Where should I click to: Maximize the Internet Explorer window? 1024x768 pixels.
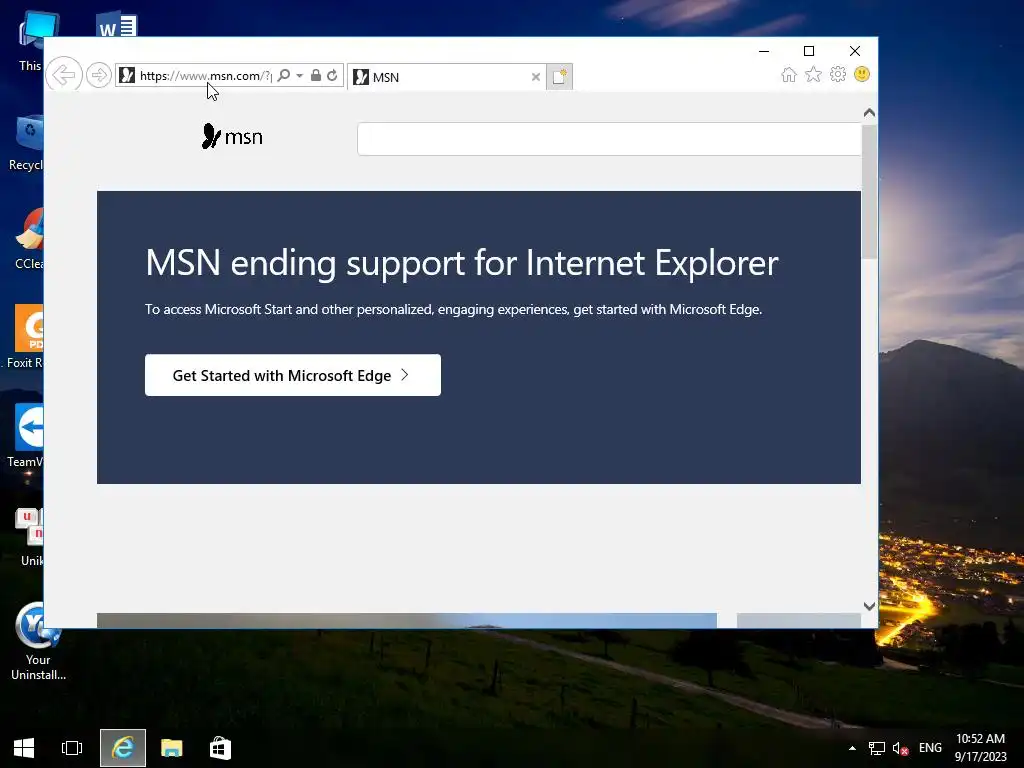click(809, 51)
